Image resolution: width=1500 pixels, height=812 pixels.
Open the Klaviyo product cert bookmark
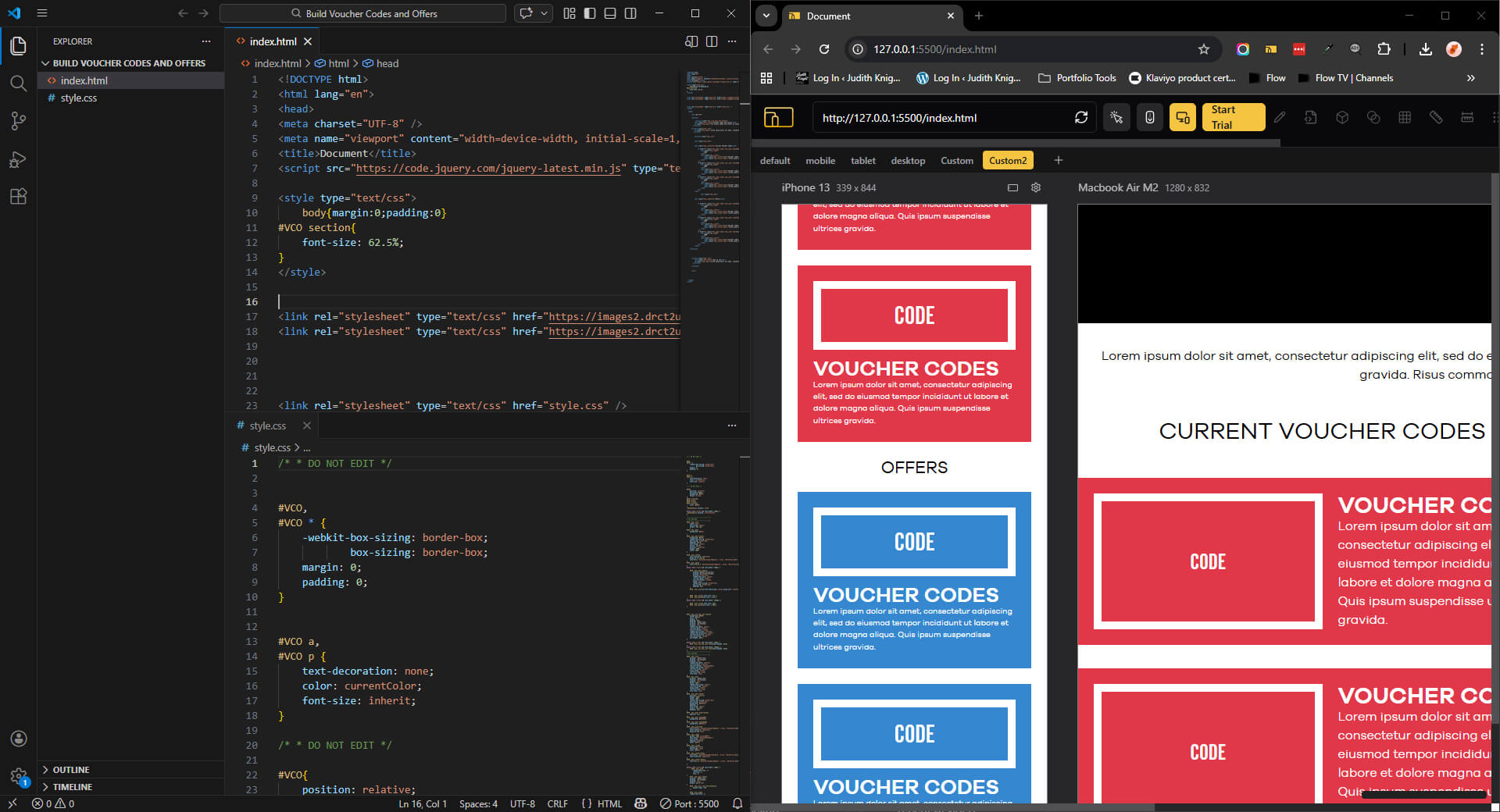pos(1183,78)
